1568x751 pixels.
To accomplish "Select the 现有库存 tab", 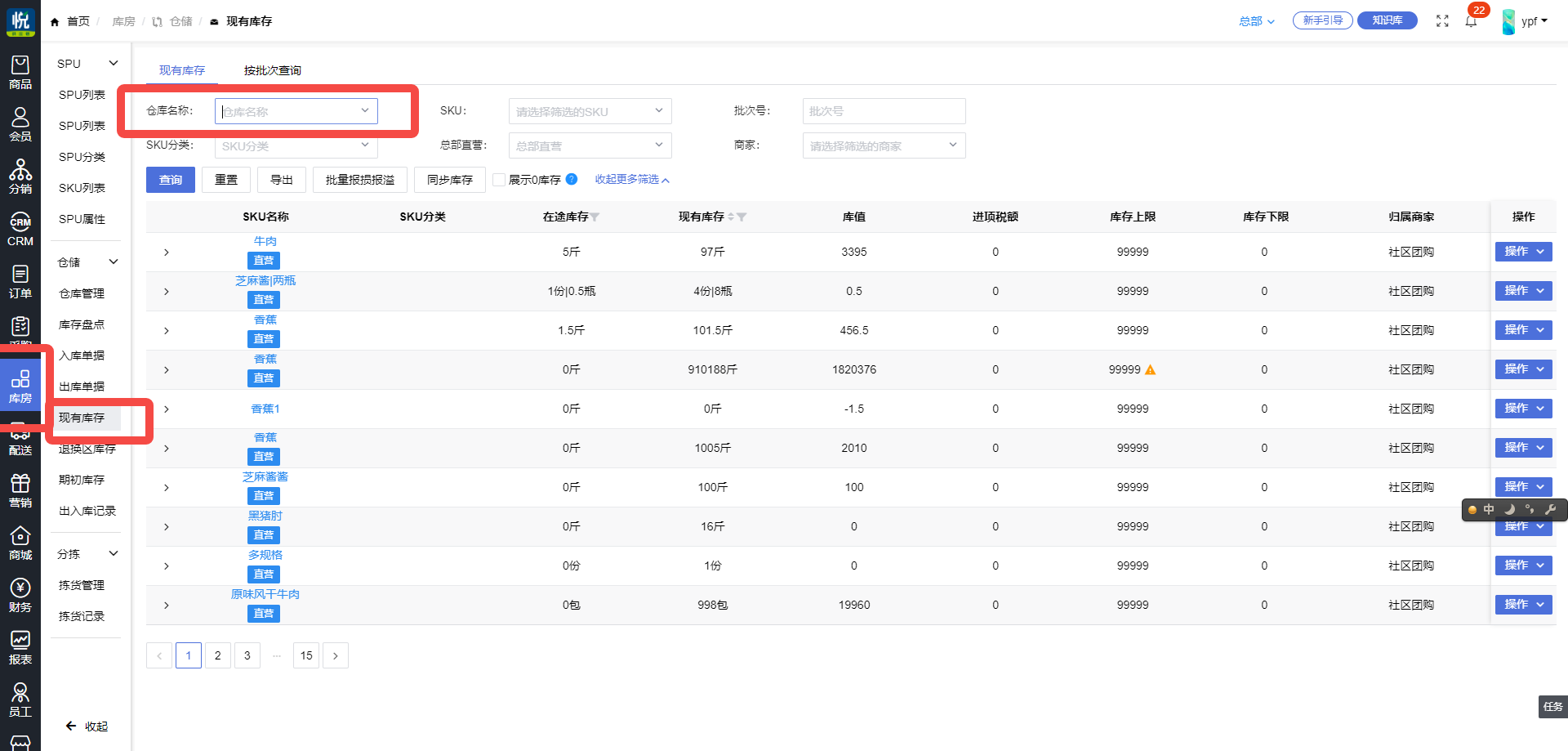I will point(182,70).
